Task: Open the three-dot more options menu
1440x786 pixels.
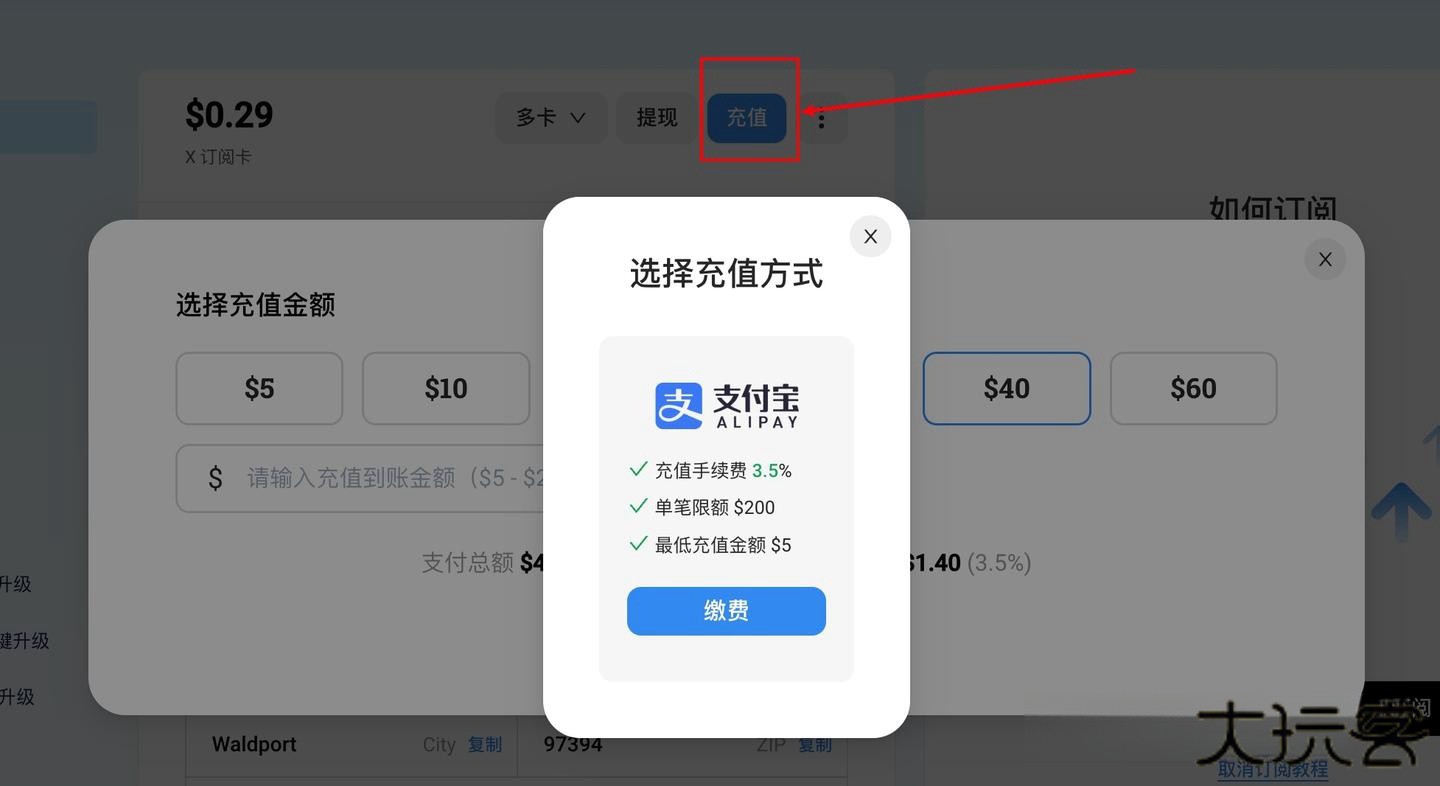Action: (821, 119)
